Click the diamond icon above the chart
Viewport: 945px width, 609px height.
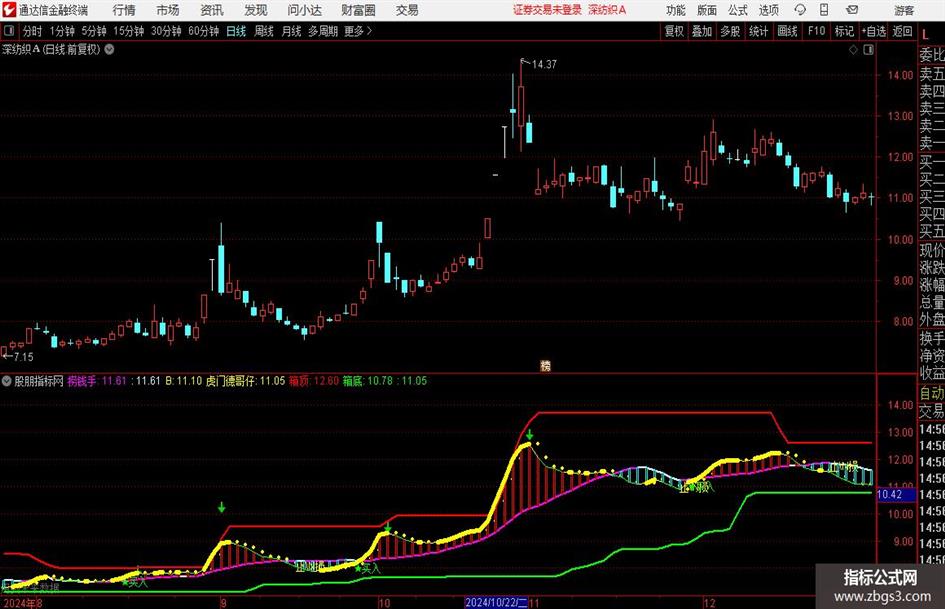pyautogui.click(x=853, y=50)
